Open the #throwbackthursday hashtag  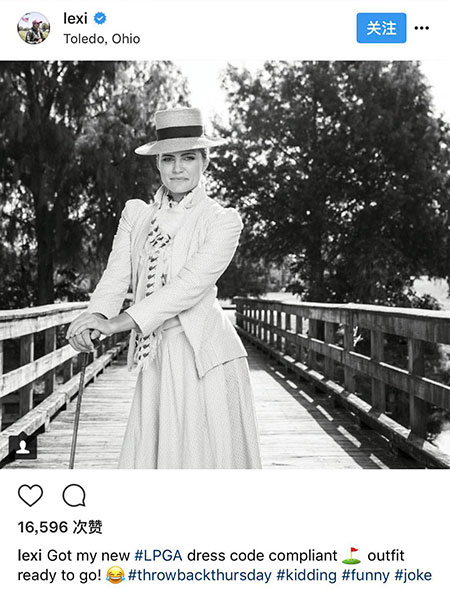point(200,576)
